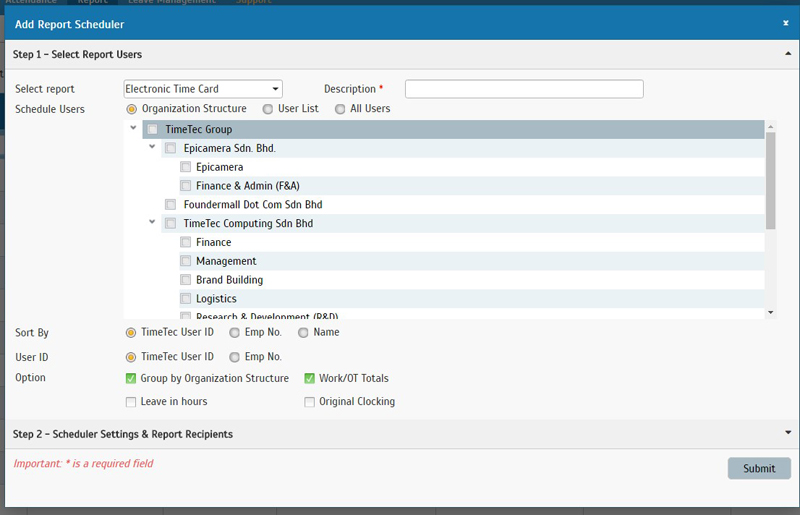The image size is (800, 515).
Task: Click the organization tree scrollbar thumb
Action: click(x=770, y=181)
